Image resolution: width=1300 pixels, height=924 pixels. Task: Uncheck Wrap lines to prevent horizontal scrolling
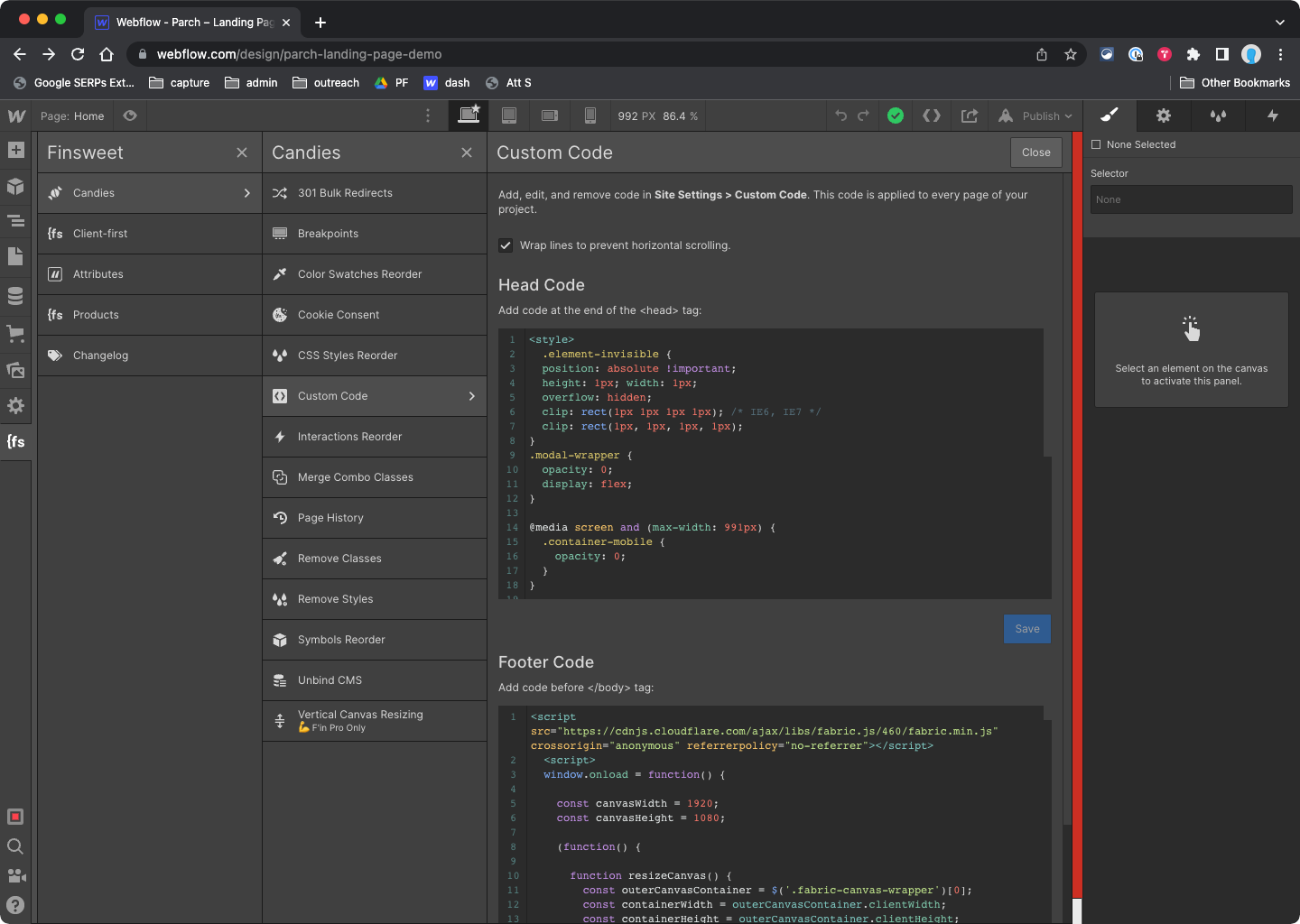coord(506,245)
